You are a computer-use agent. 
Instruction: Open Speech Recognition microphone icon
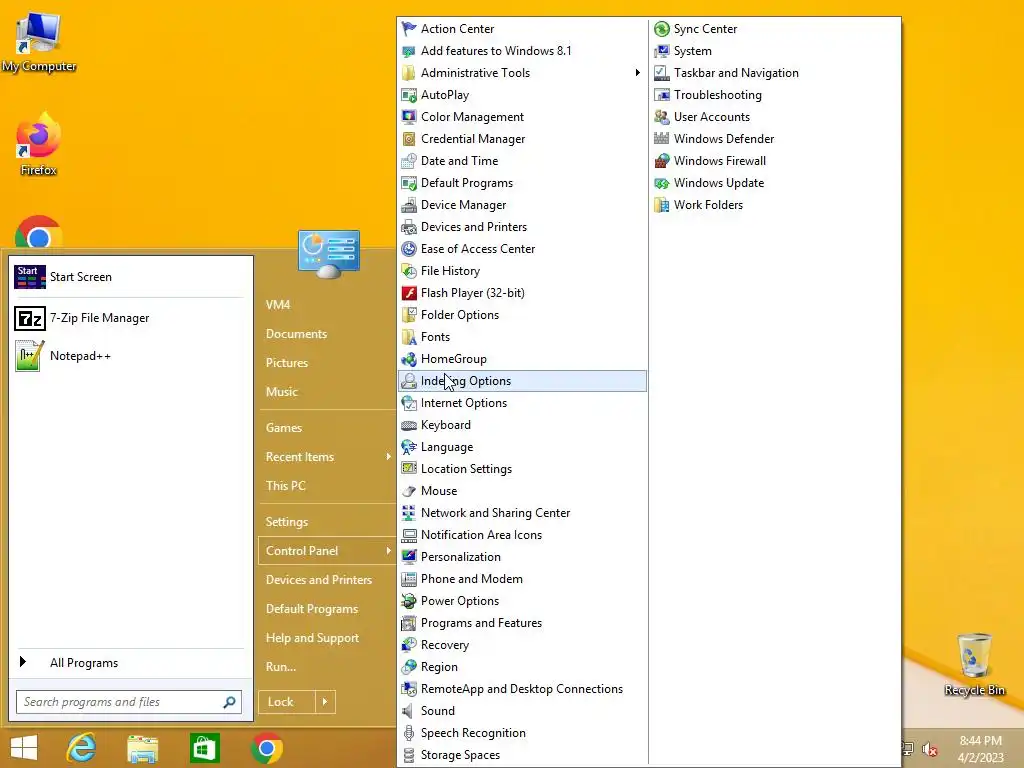click(409, 733)
